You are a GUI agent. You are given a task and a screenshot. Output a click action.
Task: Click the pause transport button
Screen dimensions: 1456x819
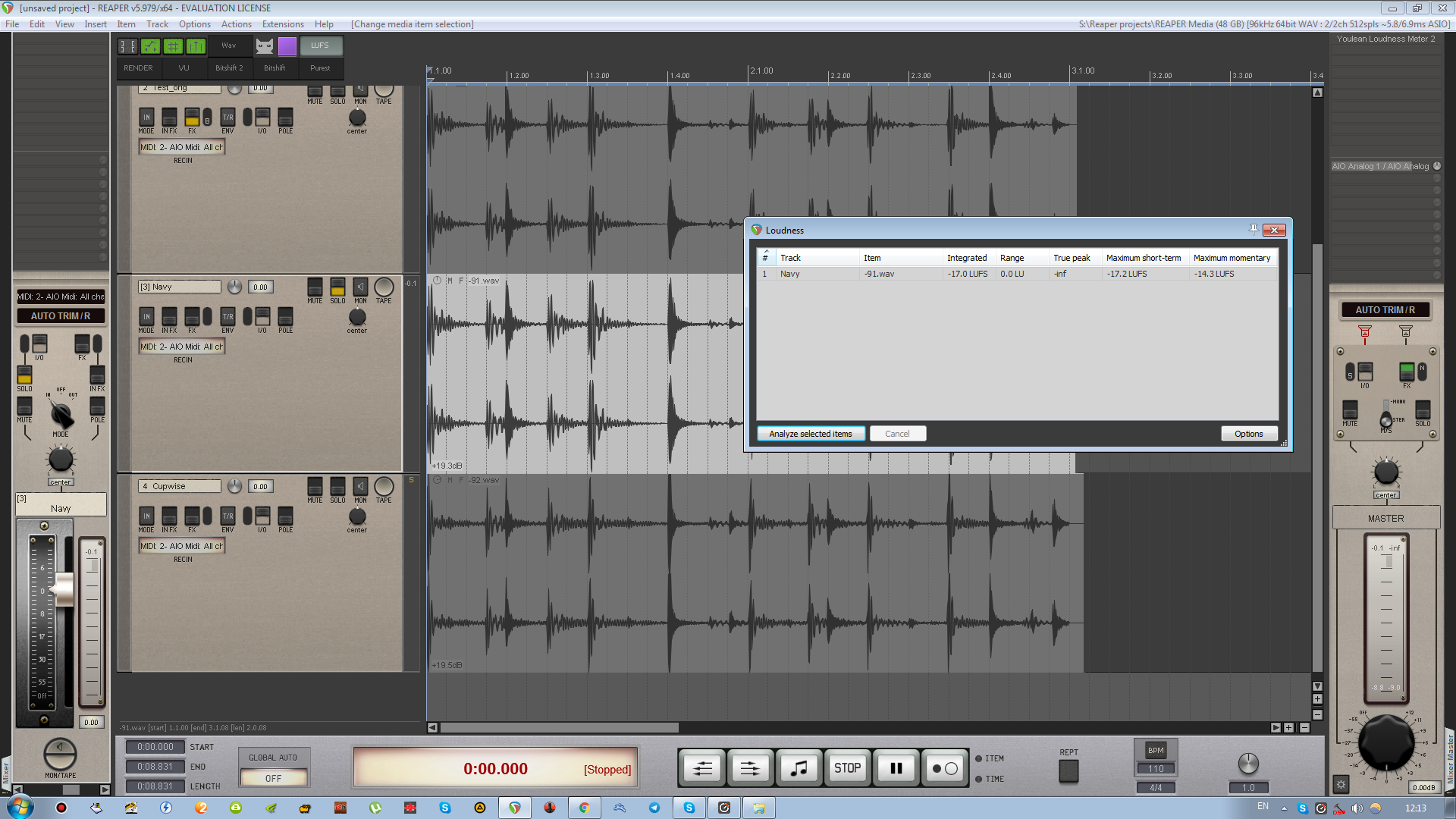click(896, 768)
